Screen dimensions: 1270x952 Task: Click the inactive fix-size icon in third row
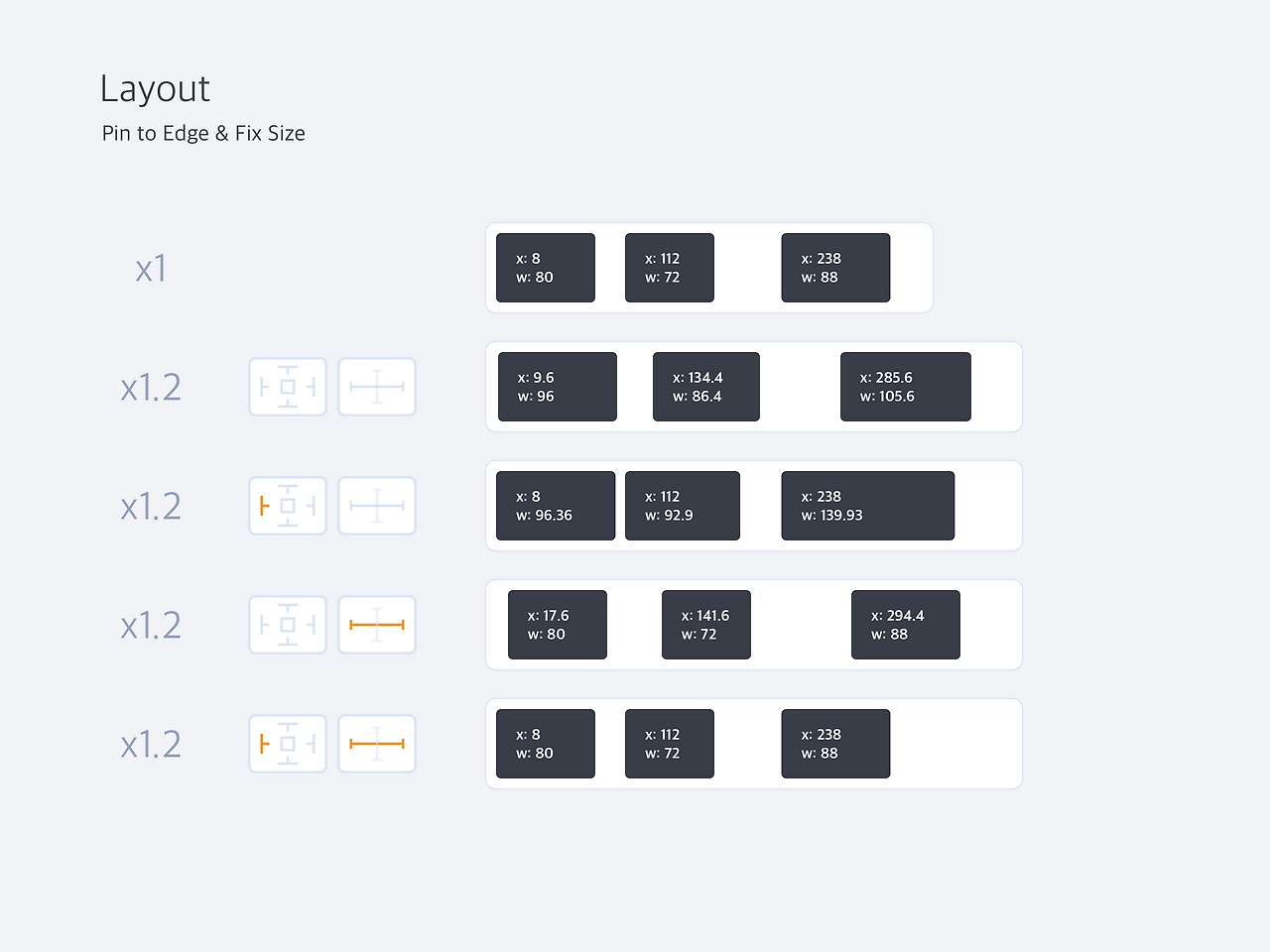(x=377, y=506)
